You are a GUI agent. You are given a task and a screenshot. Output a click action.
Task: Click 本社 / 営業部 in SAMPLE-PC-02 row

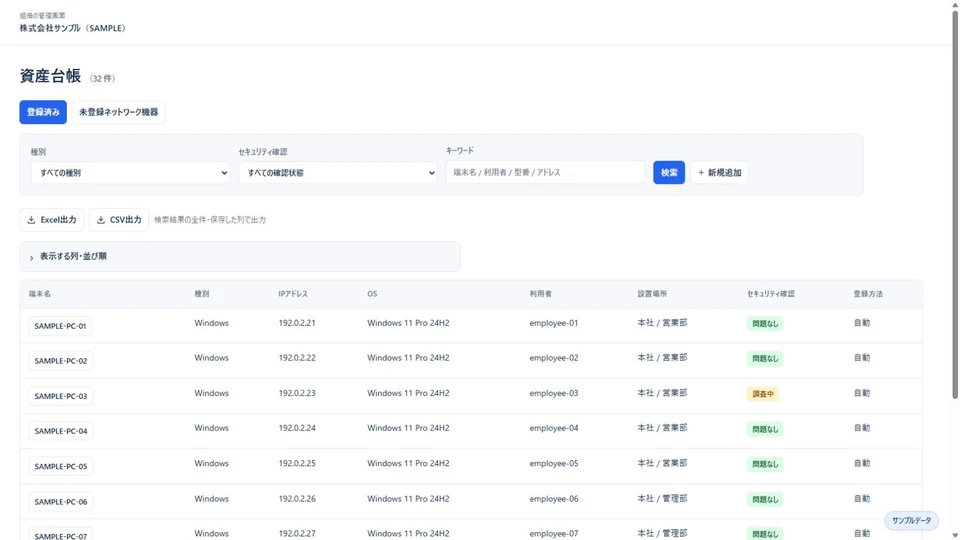click(x=662, y=358)
